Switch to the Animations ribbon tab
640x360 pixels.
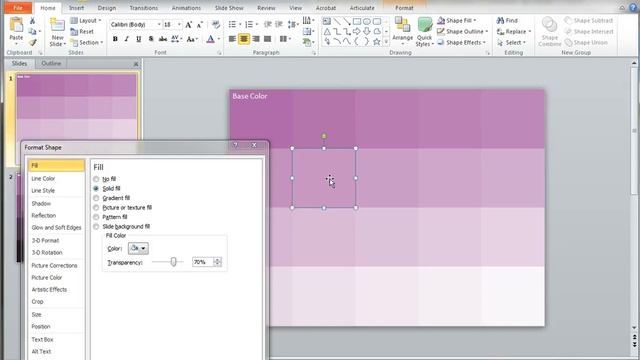pos(186,8)
